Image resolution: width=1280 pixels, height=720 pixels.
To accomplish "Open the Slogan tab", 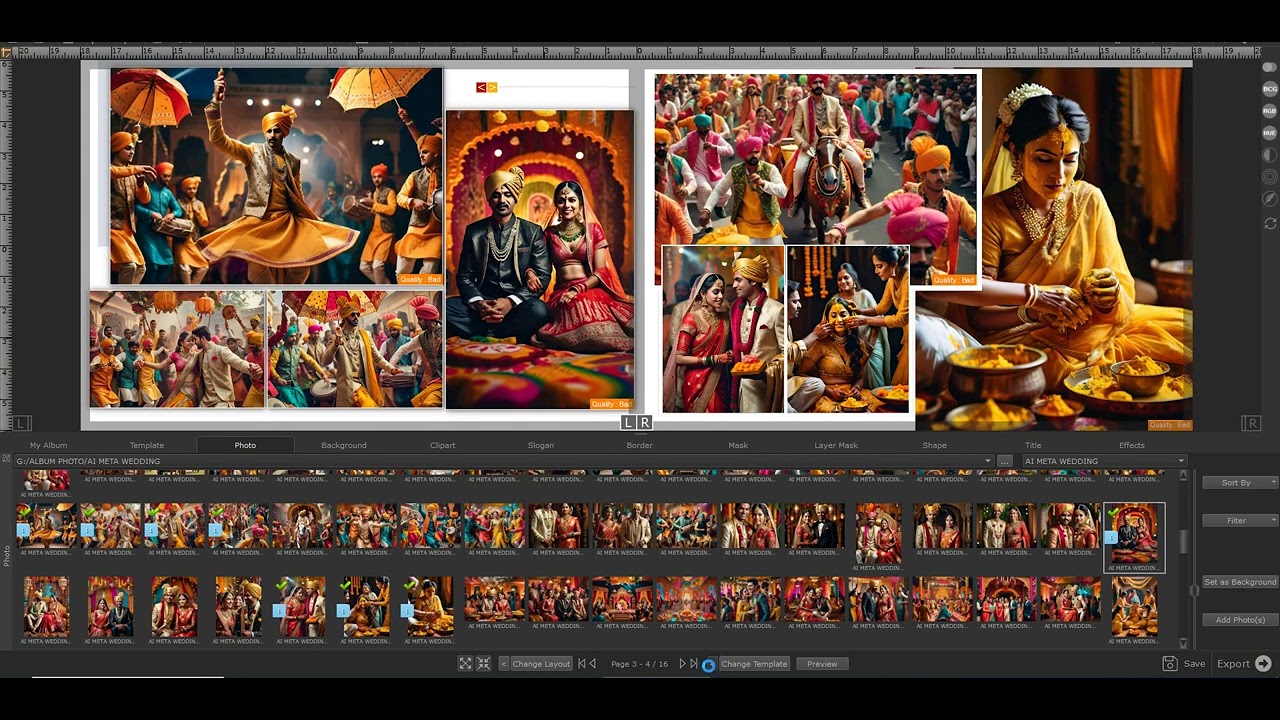I will coord(541,445).
